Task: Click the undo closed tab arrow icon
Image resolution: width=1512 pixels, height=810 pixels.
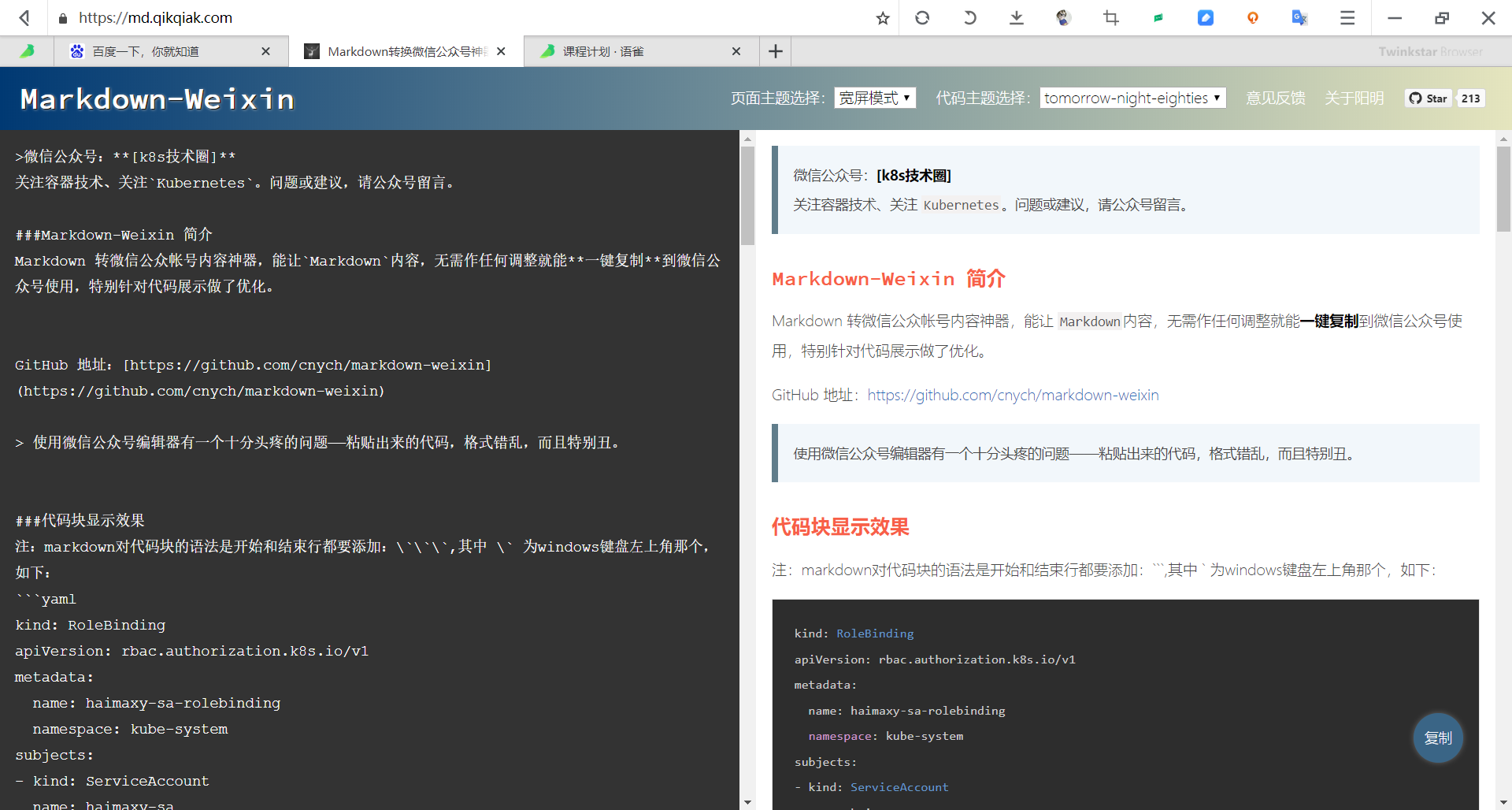Action: click(969, 17)
